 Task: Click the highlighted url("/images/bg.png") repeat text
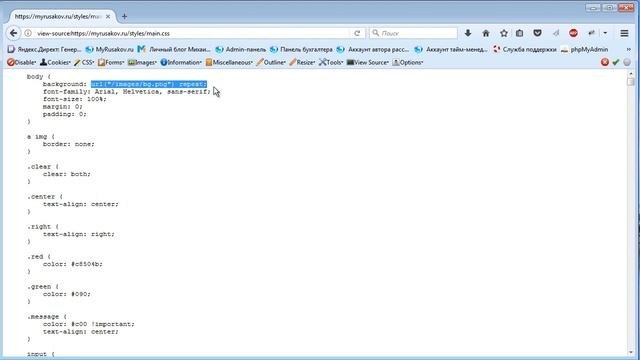[149, 84]
